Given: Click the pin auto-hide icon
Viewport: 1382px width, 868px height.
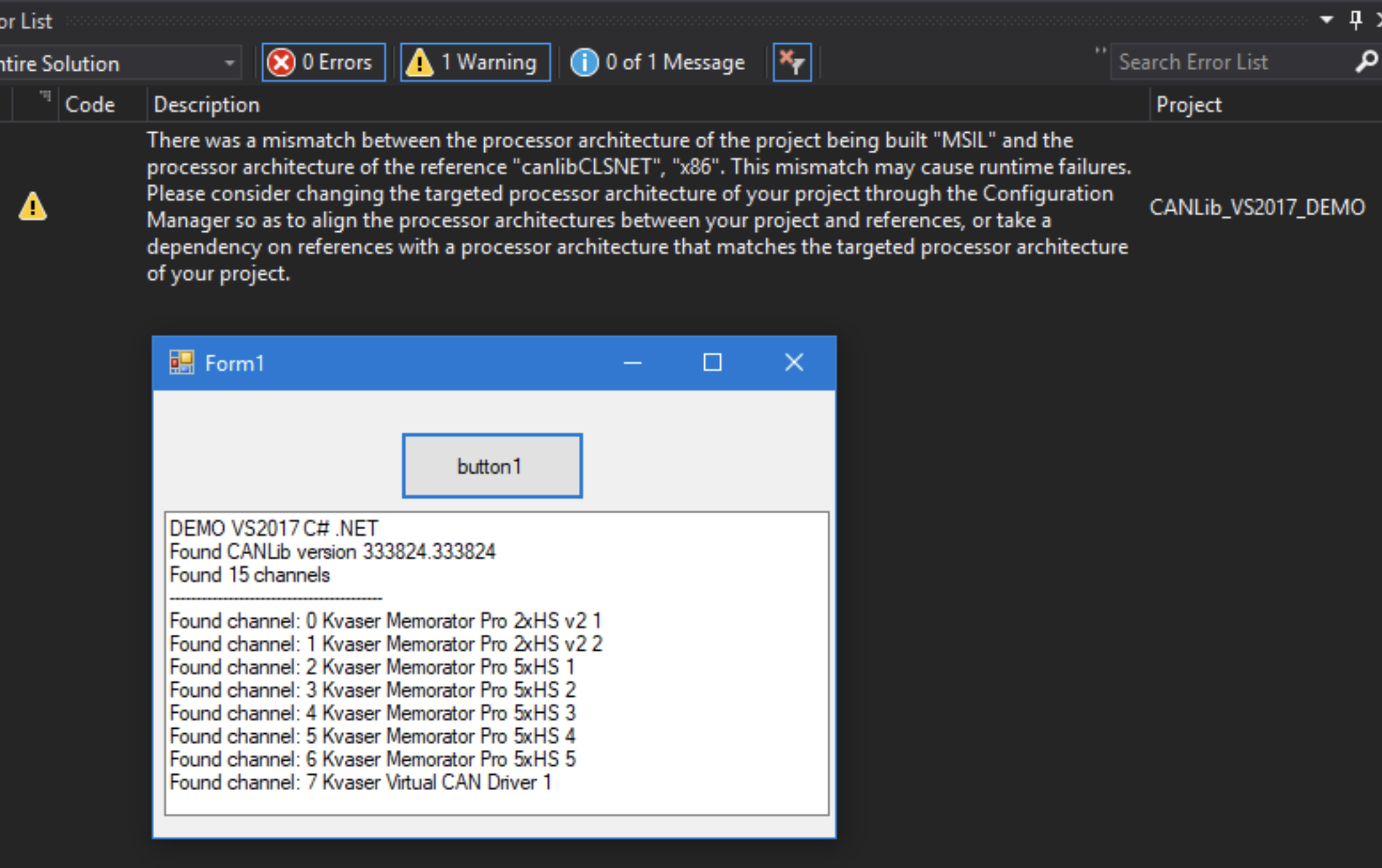Looking at the screenshot, I should coord(1355,20).
